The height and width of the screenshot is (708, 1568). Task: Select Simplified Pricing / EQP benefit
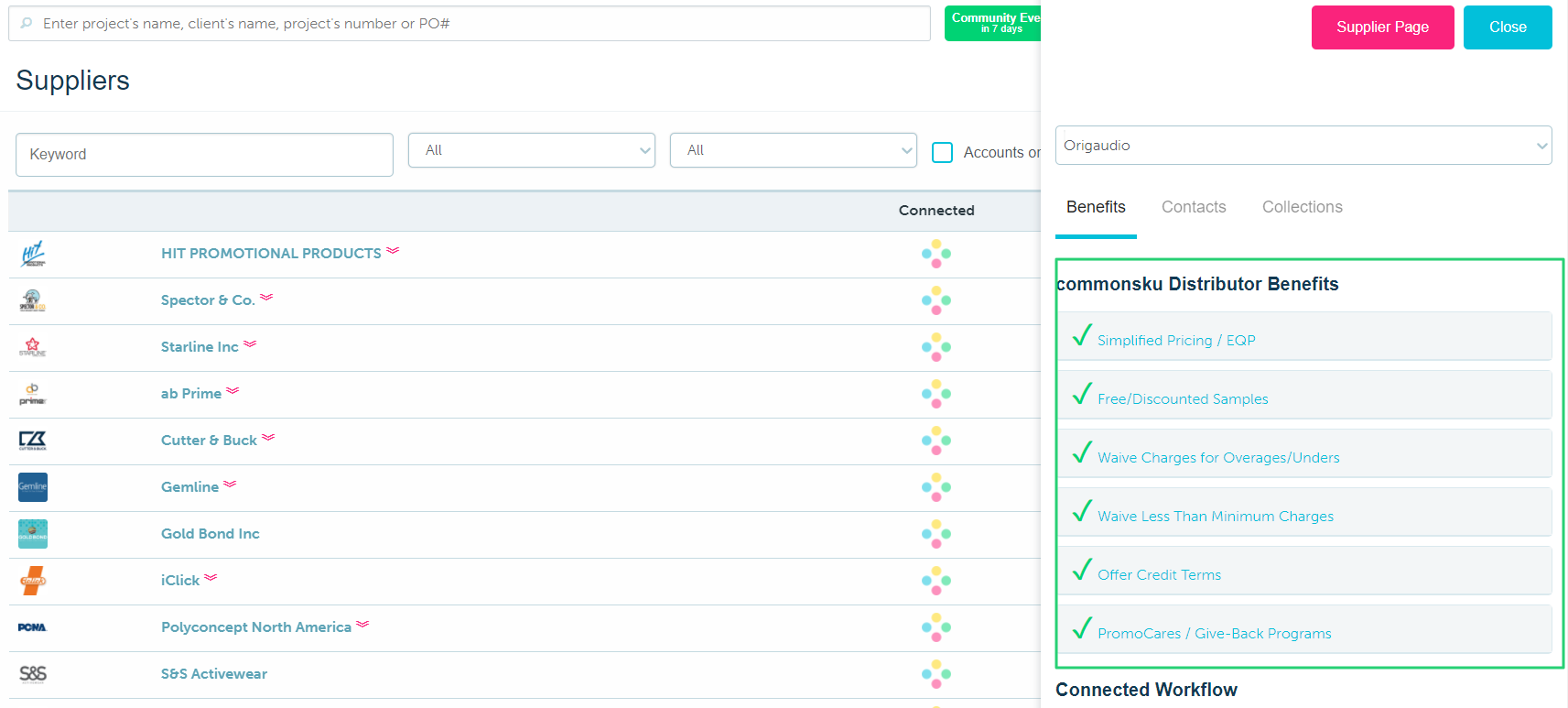pos(1304,336)
